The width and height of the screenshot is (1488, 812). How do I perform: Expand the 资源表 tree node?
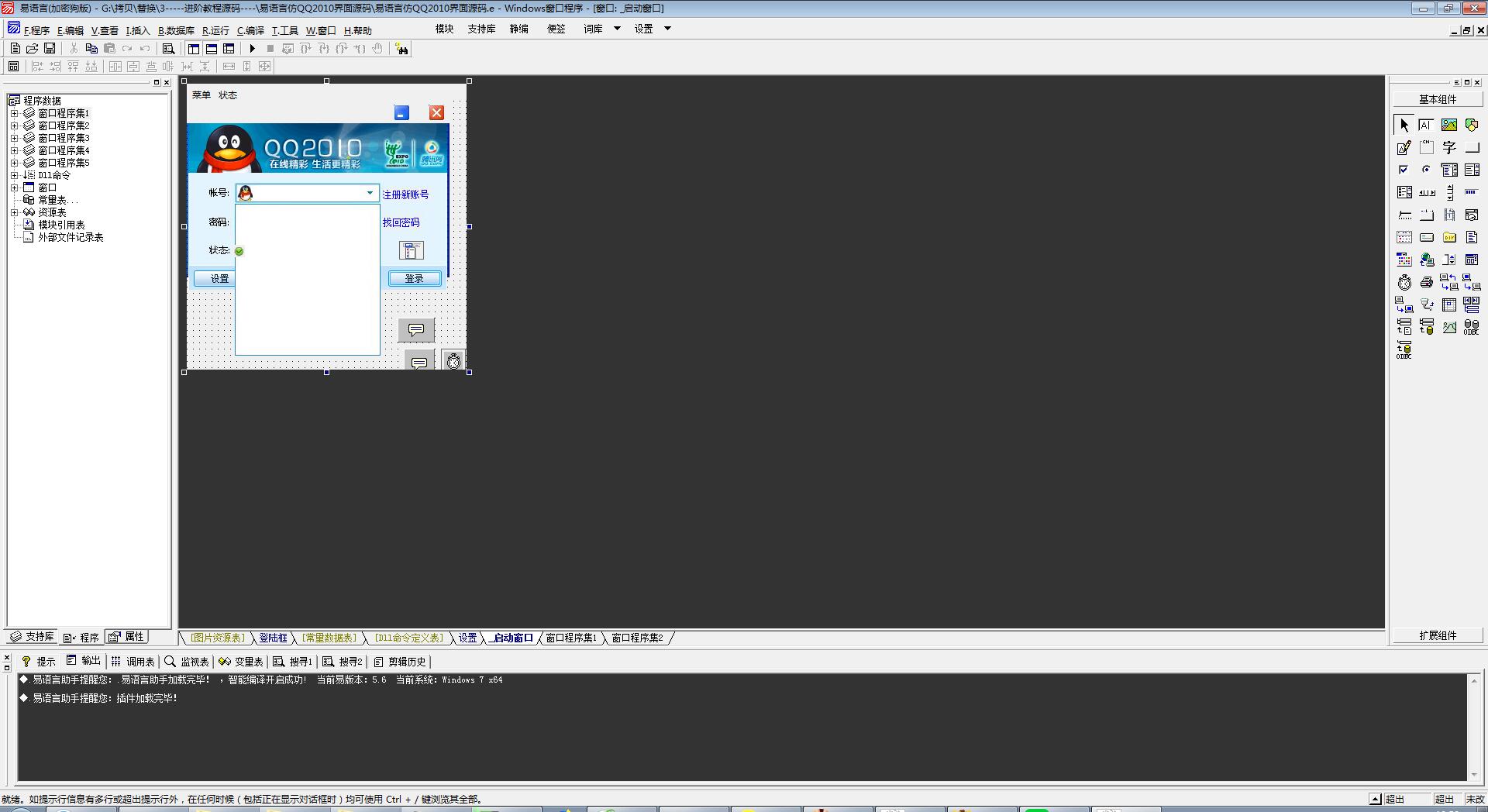click(x=14, y=212)
